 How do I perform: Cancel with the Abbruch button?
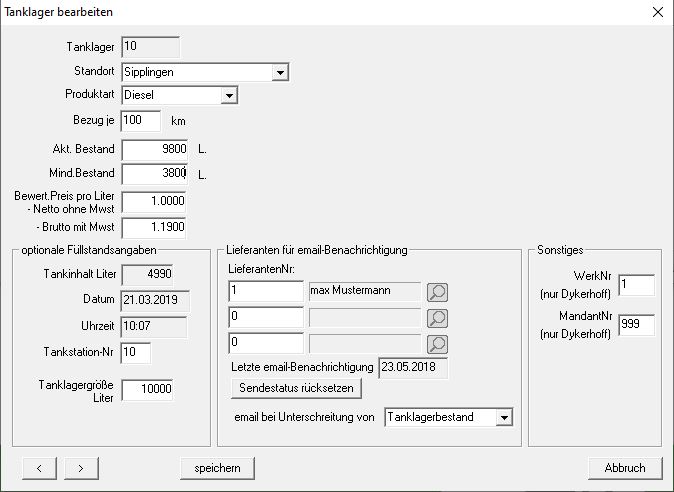[x=625, y=468]
